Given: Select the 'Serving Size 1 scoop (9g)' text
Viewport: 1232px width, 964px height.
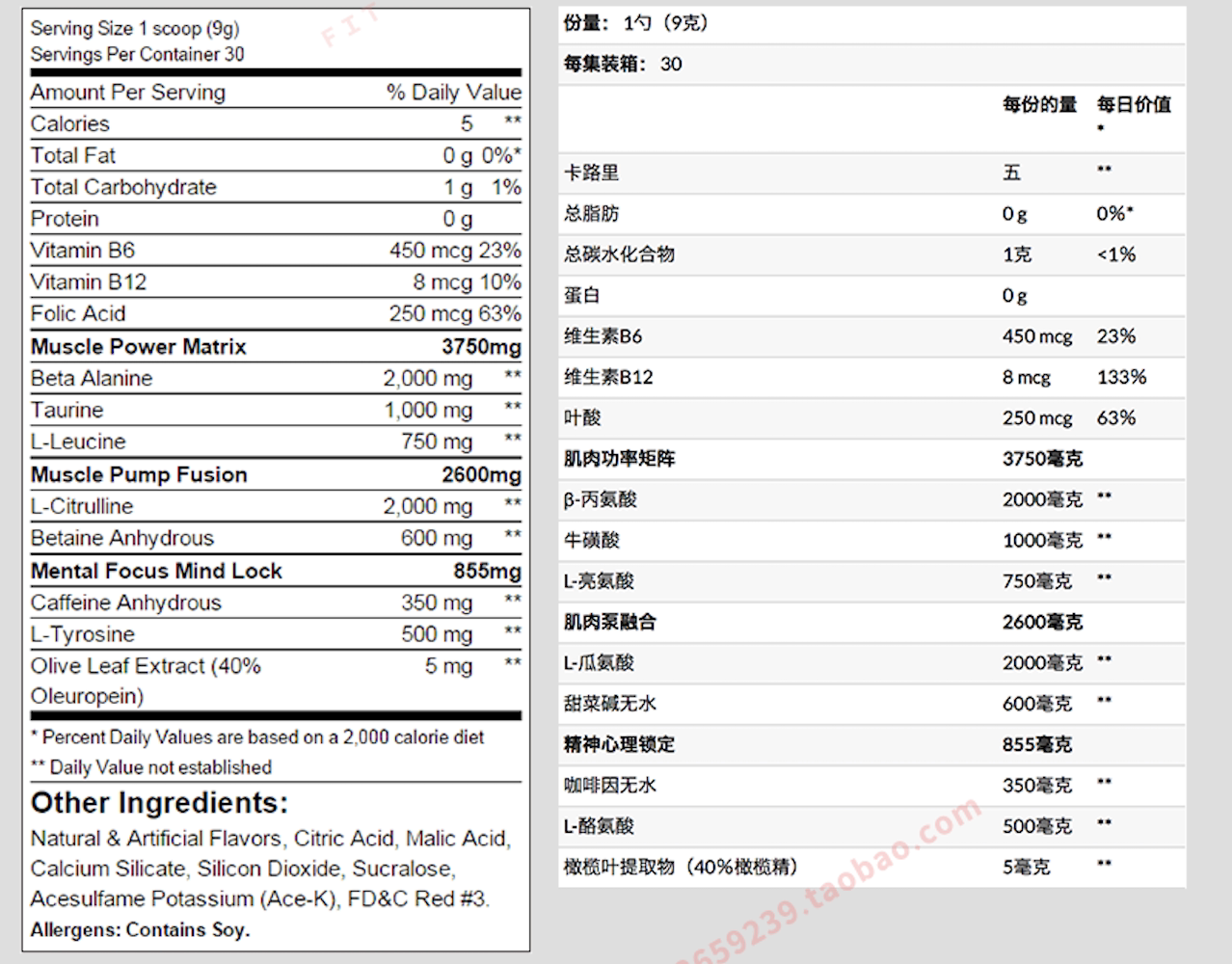Looking at the screenshot, I should (x=135, y=29).
